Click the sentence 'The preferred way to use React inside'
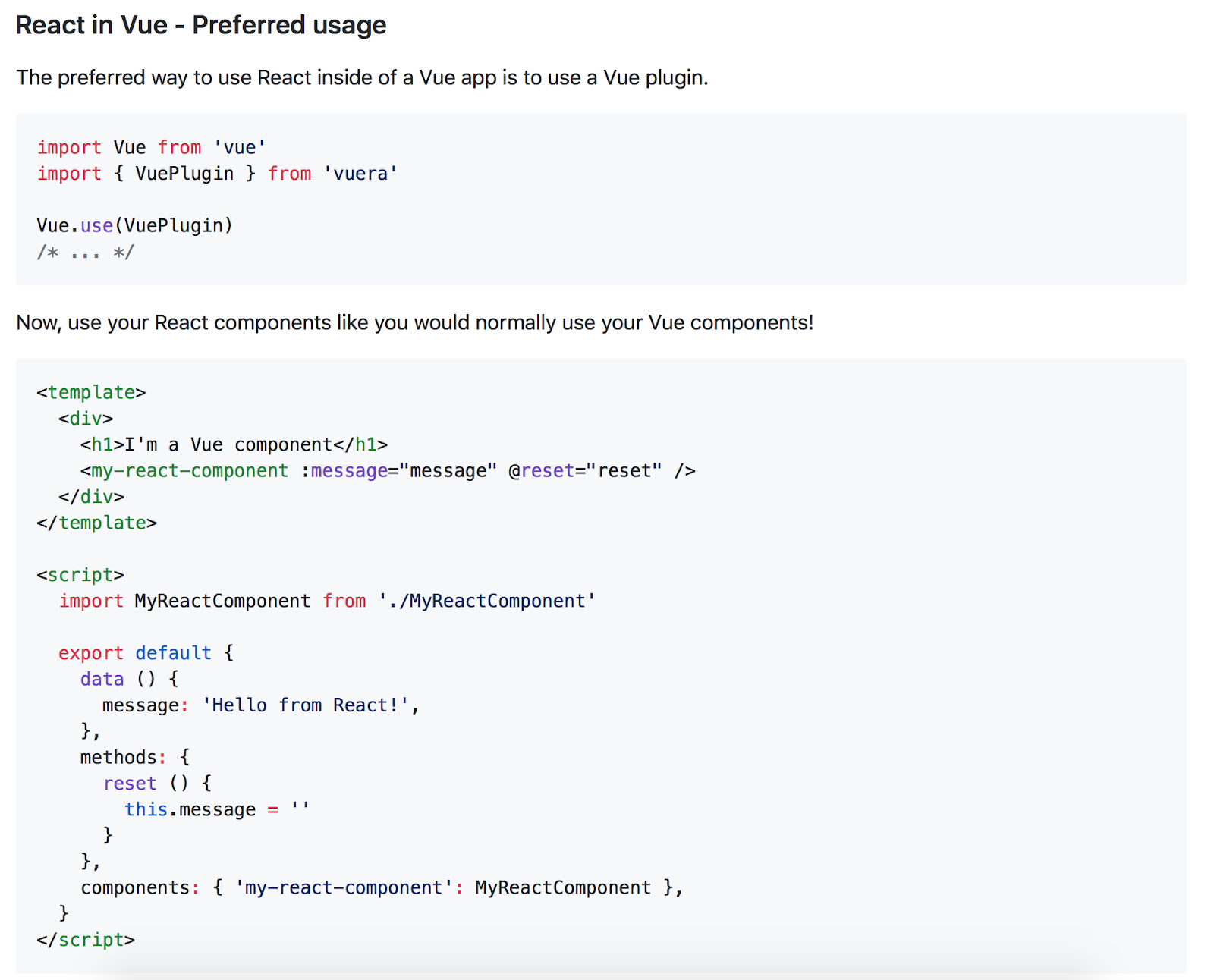Screen dimensions: 1214x980 point(362,77)
